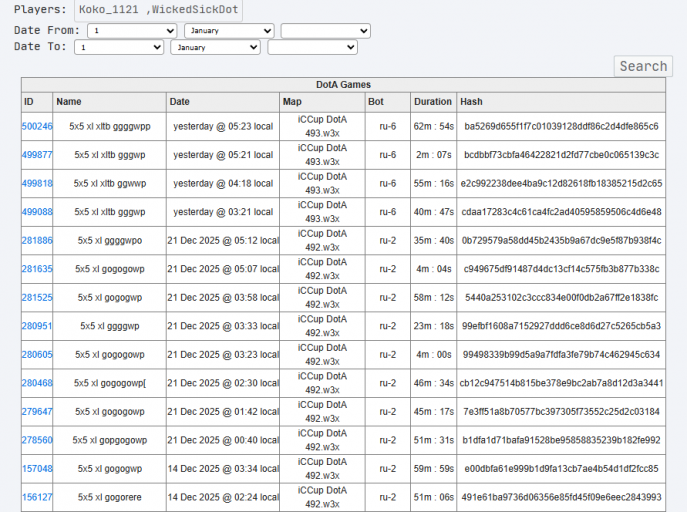Open game ID 279647 link
687x512 pixels.
point(37,412)
